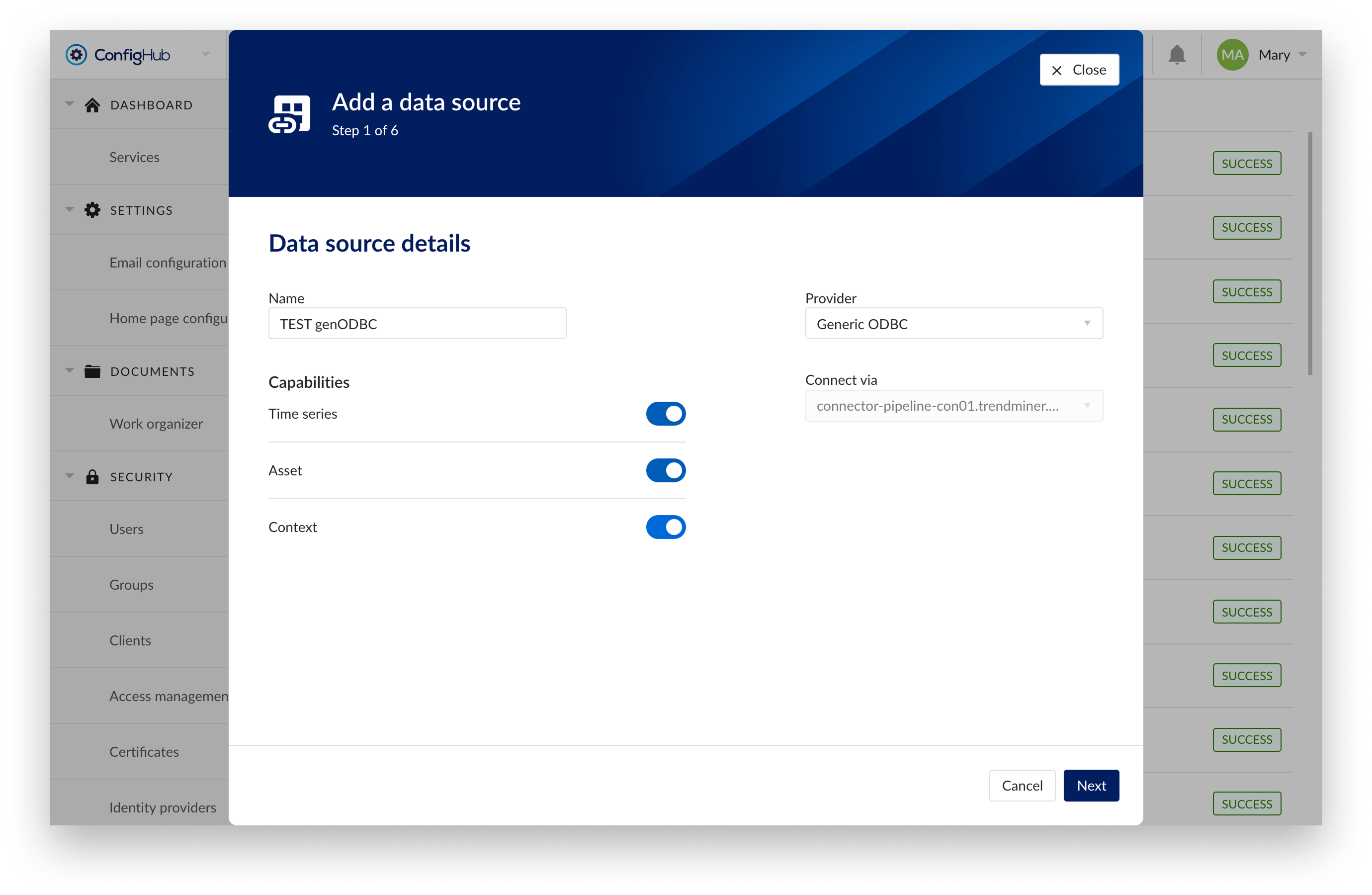This screenshot has height=895, width=1372.
Task: Click the Documents folder icon
Action: (92, 371)
